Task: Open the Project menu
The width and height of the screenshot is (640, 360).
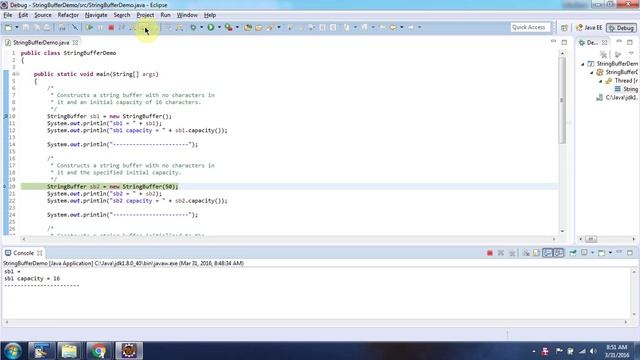Action: (x=145, y=15)
